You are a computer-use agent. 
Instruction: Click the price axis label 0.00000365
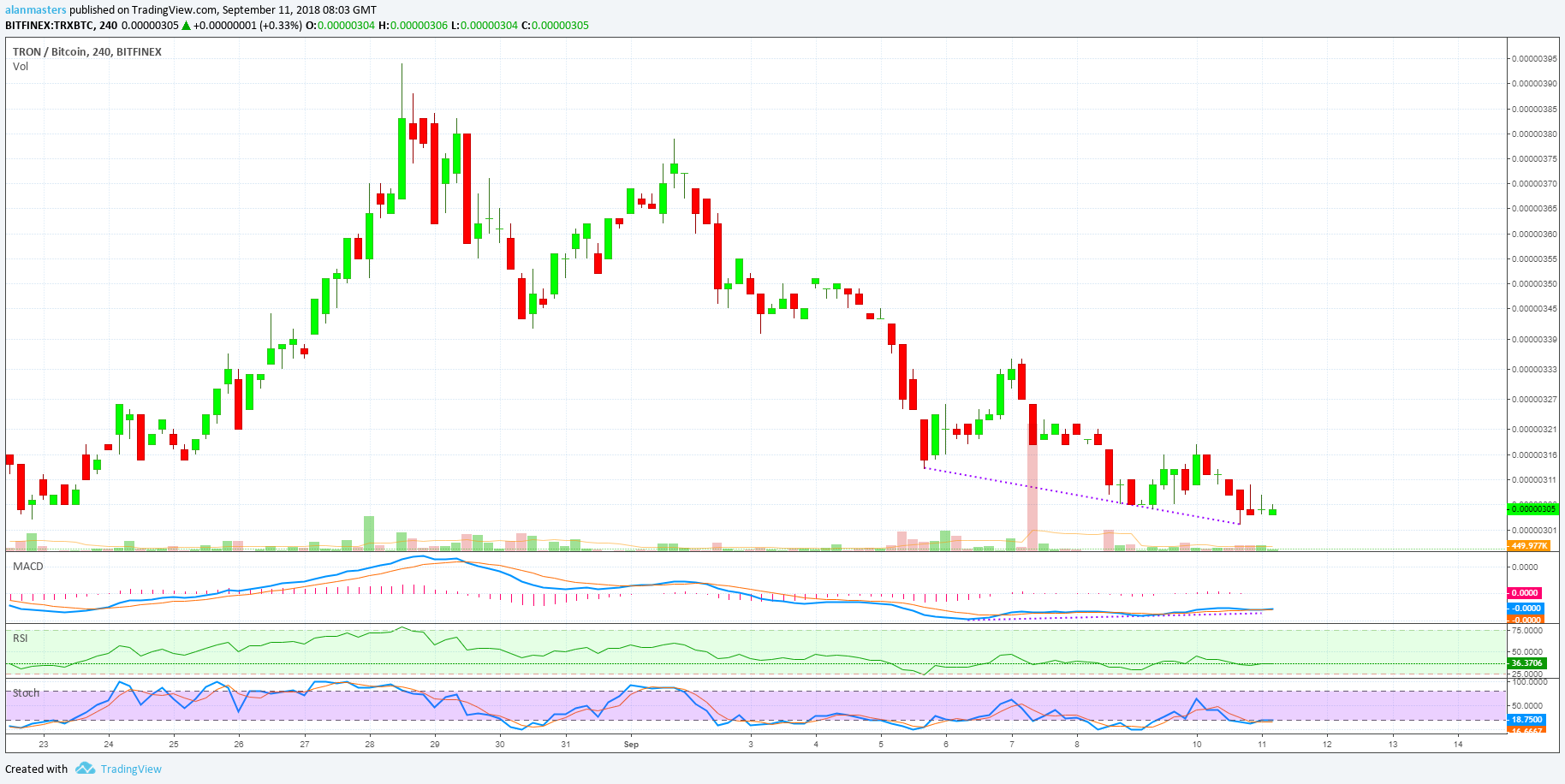(1534, 209)
